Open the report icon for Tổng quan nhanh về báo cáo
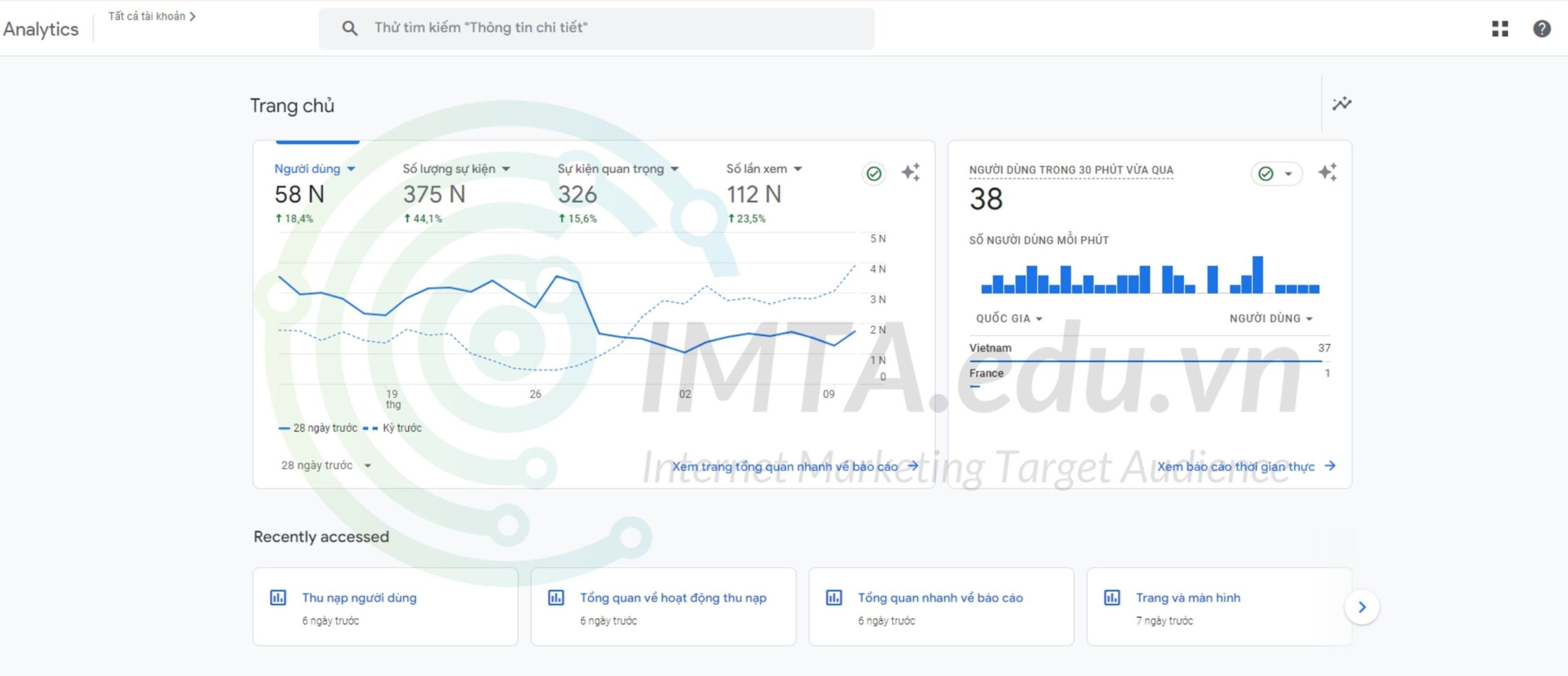The height and width of the screenshot is (676, 1568). click(834, 598)
